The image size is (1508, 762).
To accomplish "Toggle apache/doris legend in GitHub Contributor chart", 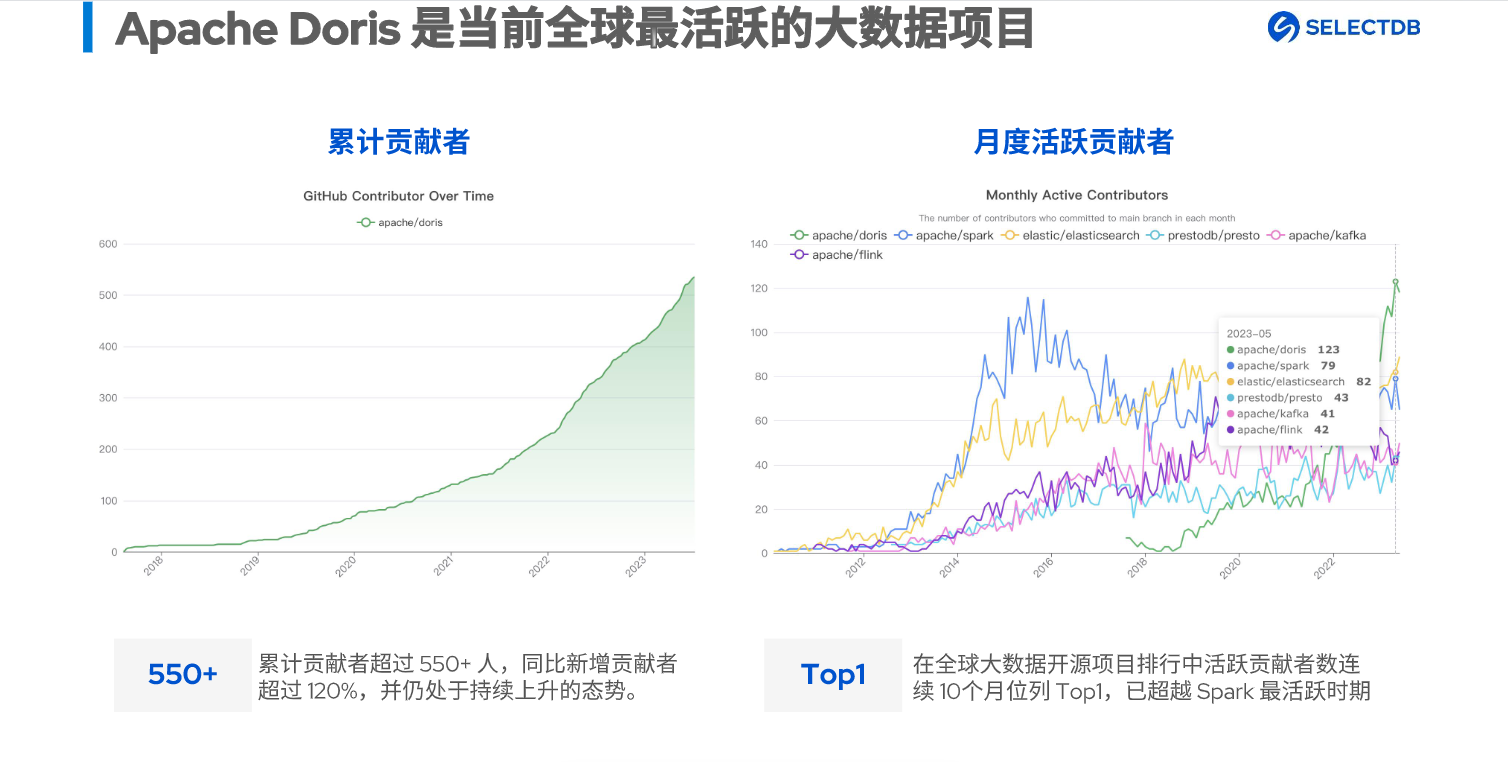I will (400, 223).
